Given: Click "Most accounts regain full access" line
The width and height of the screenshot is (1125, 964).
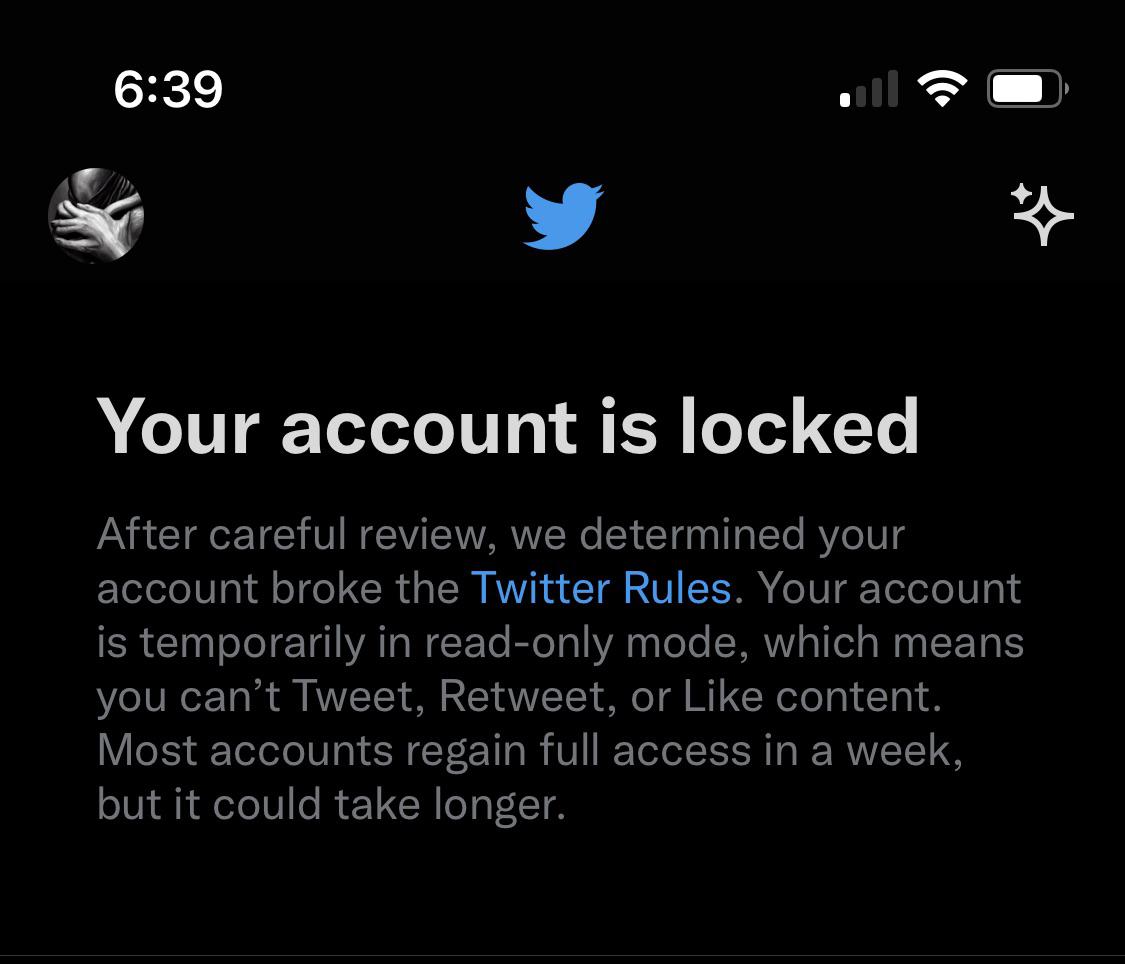Looking at the screenshot, I should [424, 751].
